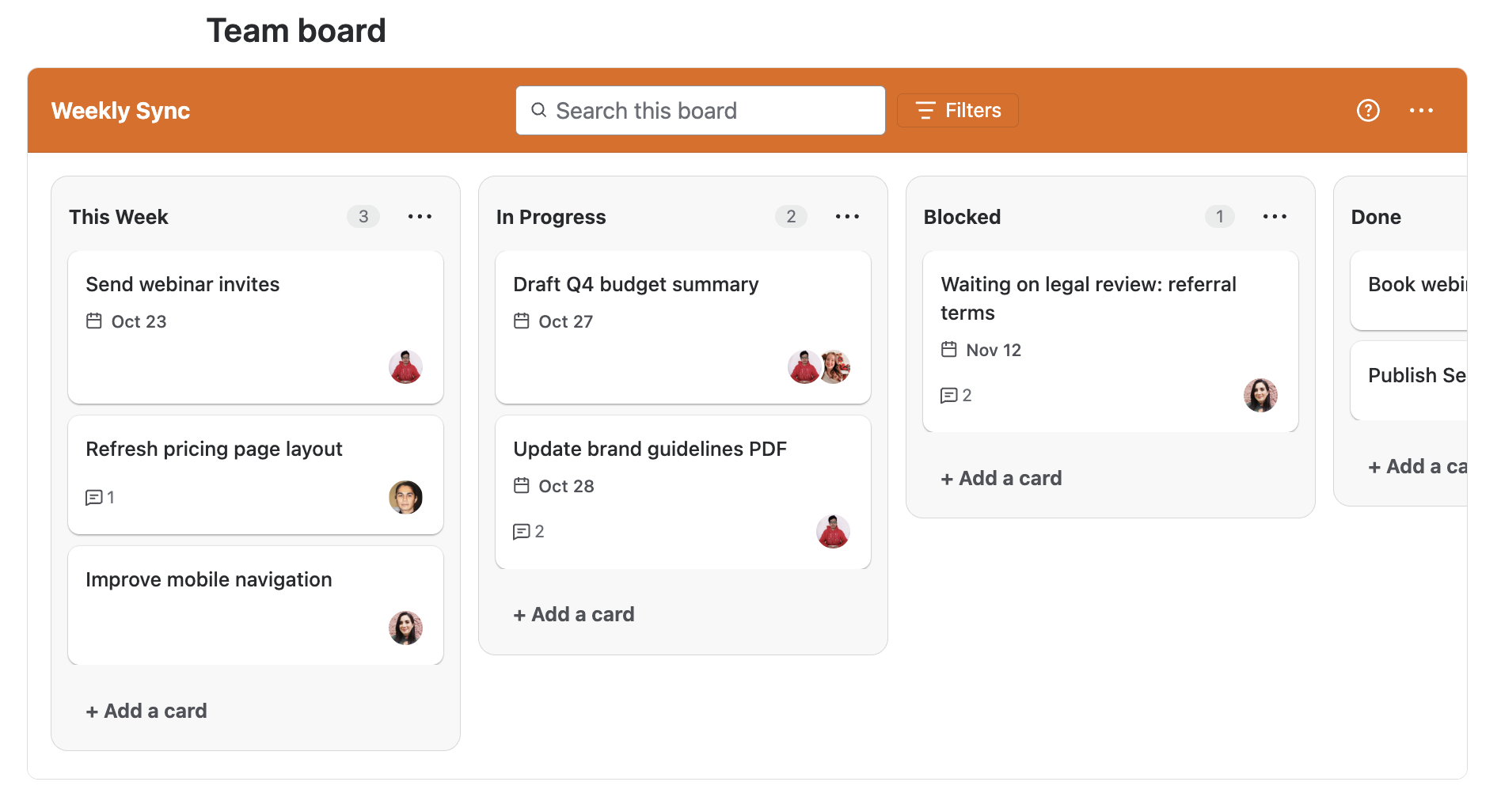This screenshot has width=1501, height=812.
Task: Open the Waiting on legal review card
Action: [x=1111, y=342]
